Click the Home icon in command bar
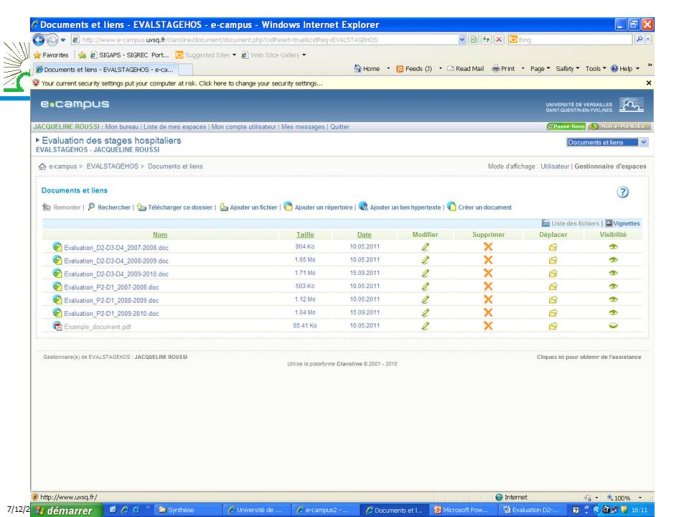Screen dimensions: 689x517 pyautogui.click(x=358, y=69)
